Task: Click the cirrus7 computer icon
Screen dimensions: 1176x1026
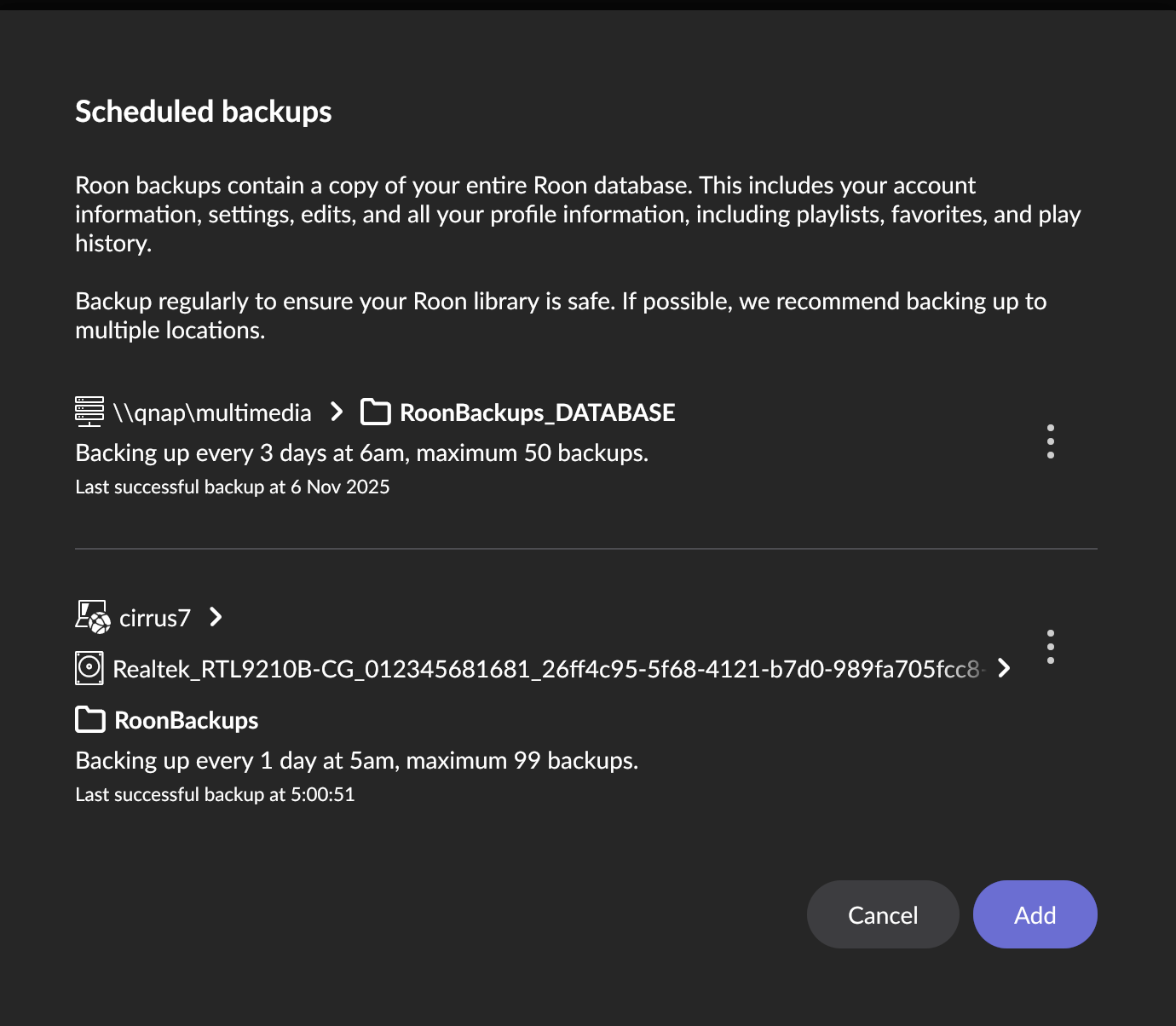Action: pos(92,617)
